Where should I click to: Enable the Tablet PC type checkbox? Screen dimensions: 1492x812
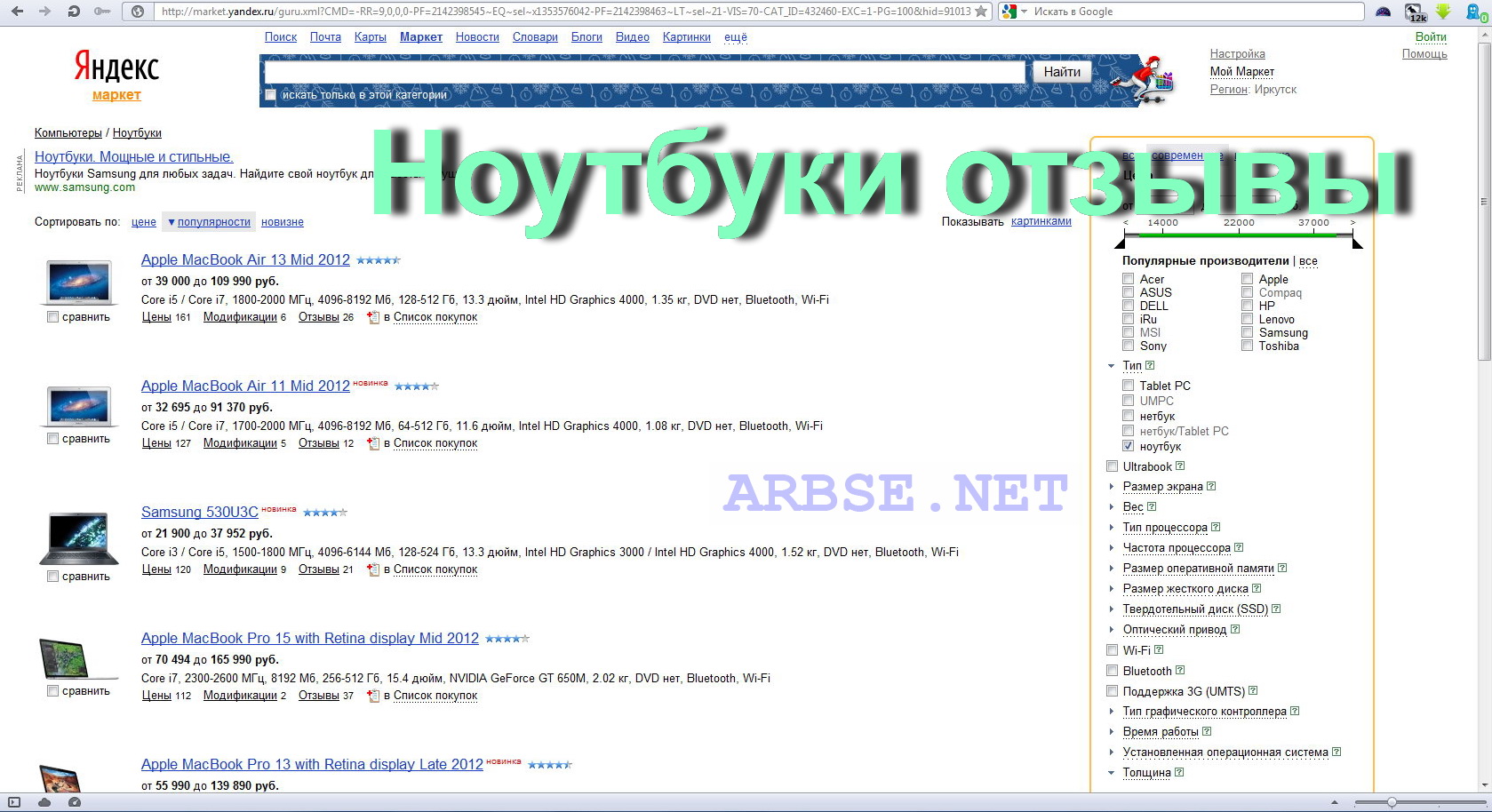click(x=1129, y=386)
